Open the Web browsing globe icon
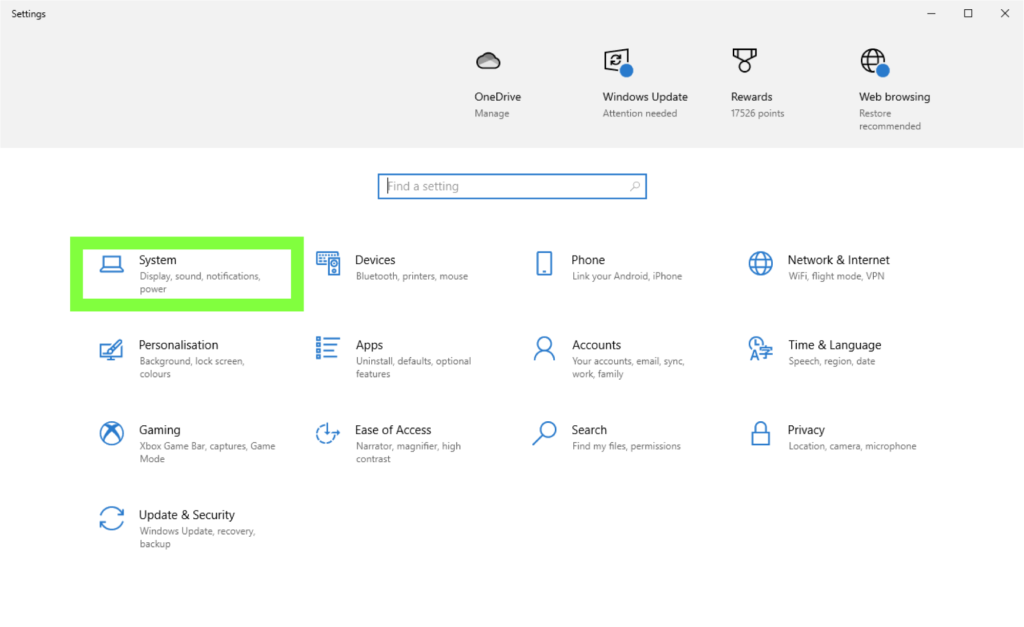1024x627 pixels. [874, 62]
